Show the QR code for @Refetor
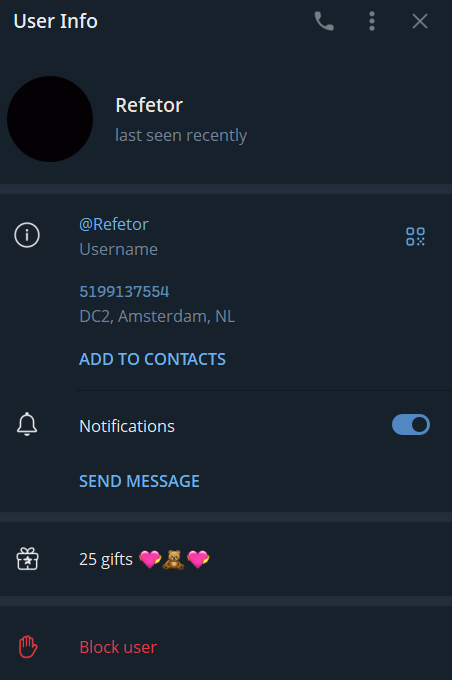 point(415,236)
